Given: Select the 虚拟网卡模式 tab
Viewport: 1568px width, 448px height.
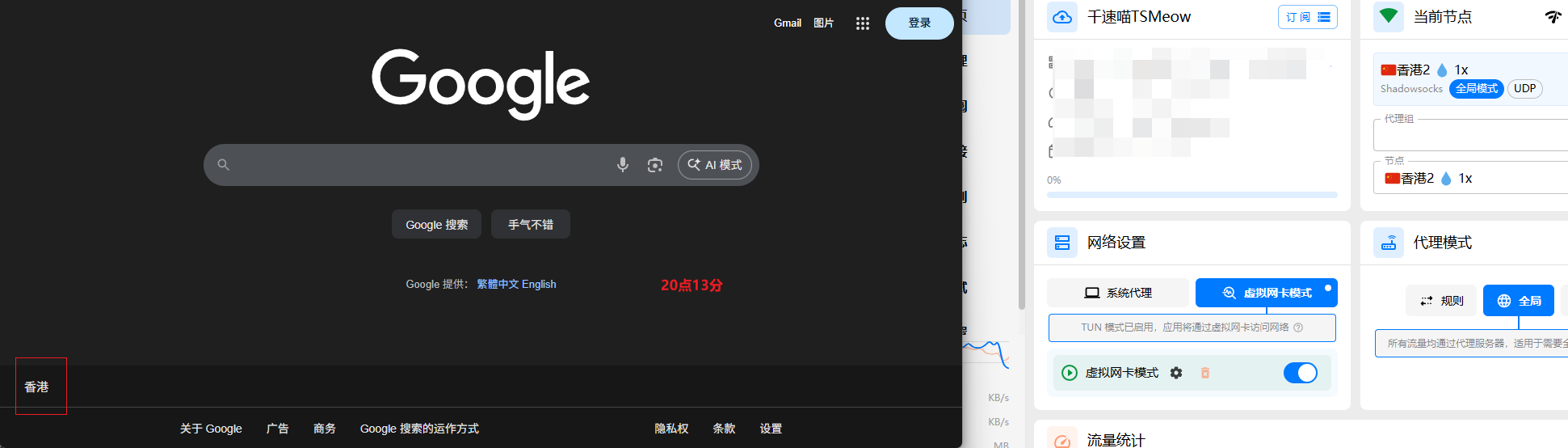Looking at the screenshot, I should (1266, 293).
